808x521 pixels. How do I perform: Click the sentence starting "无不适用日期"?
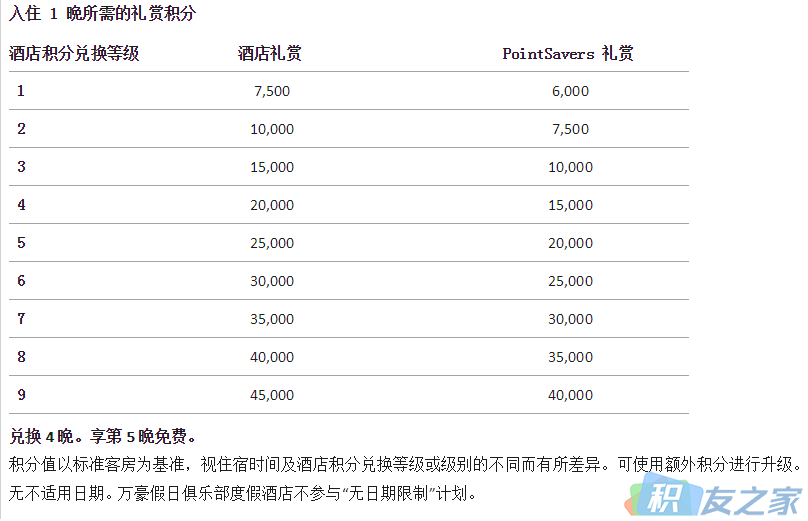[242, 494]
